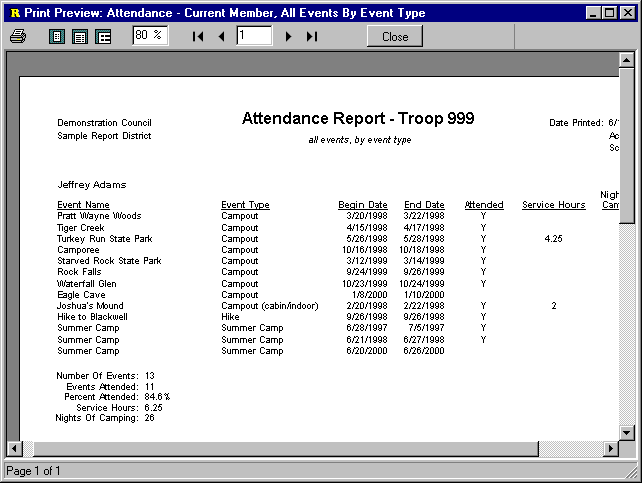Viewport: 642px width, 483px height.
Task: Click vertical scrollbar down arrow
Action: click(626, 432)
